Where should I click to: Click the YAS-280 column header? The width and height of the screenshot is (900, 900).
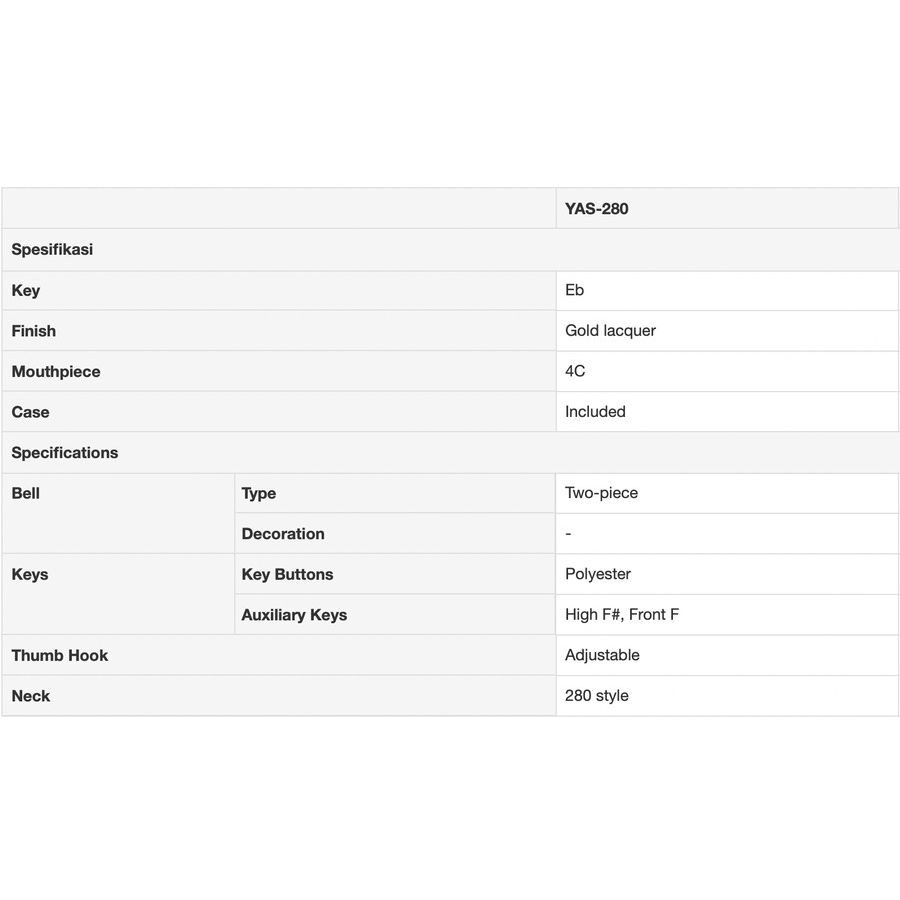pos(597,209)
